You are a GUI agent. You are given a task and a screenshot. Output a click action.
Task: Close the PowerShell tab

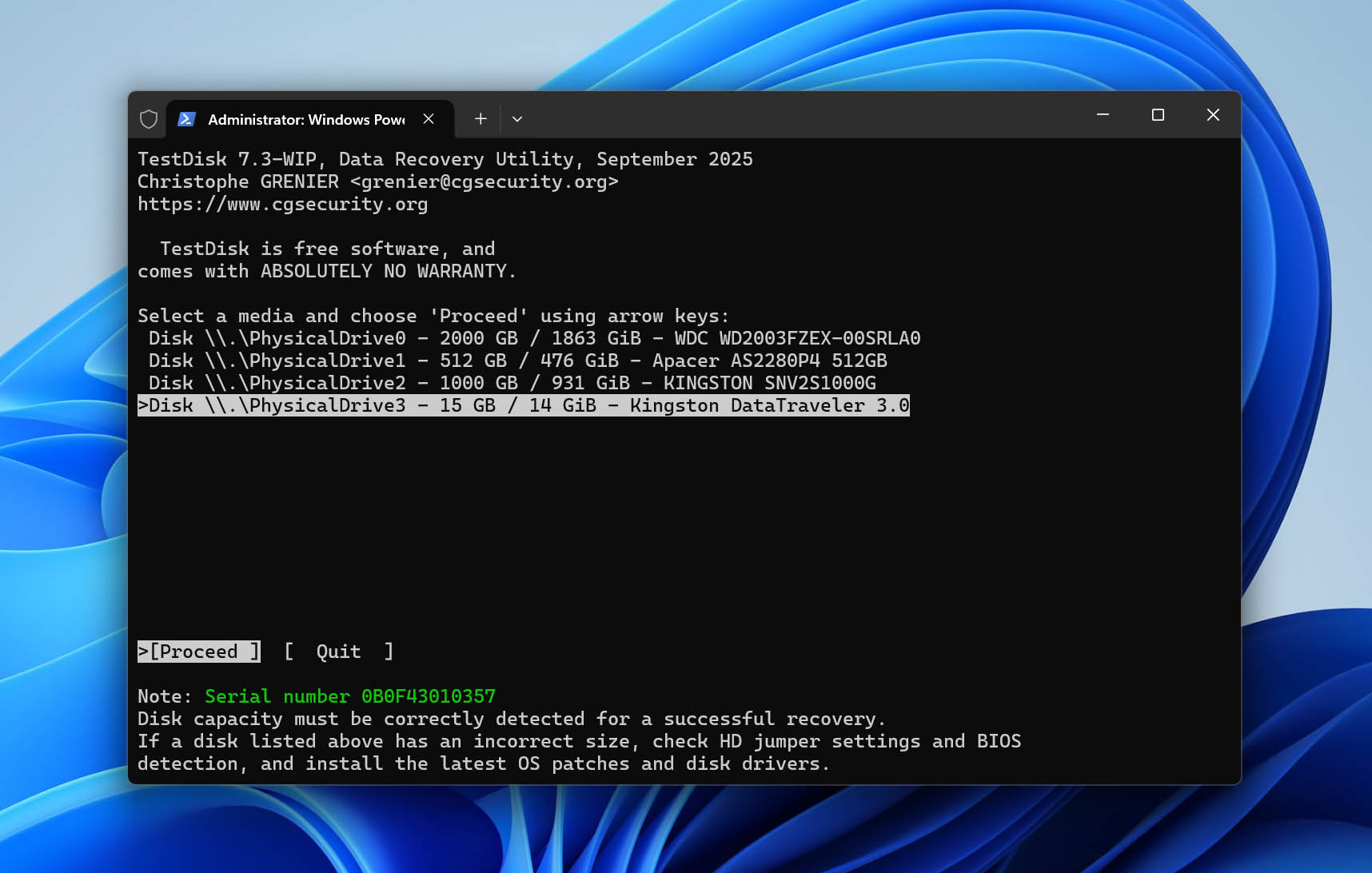click(x=429, y=119)
